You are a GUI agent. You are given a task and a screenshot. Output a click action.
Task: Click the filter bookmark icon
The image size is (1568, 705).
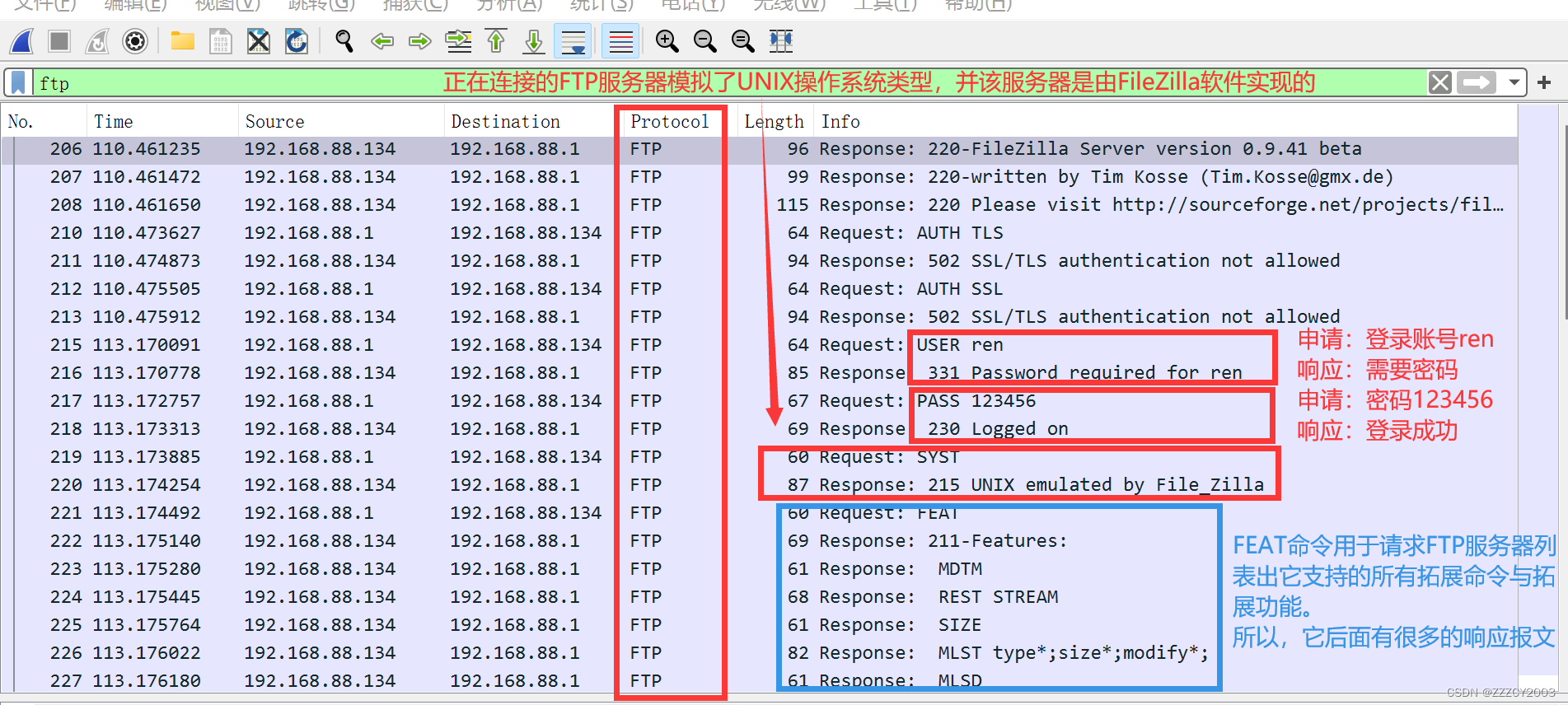point(19,83)
